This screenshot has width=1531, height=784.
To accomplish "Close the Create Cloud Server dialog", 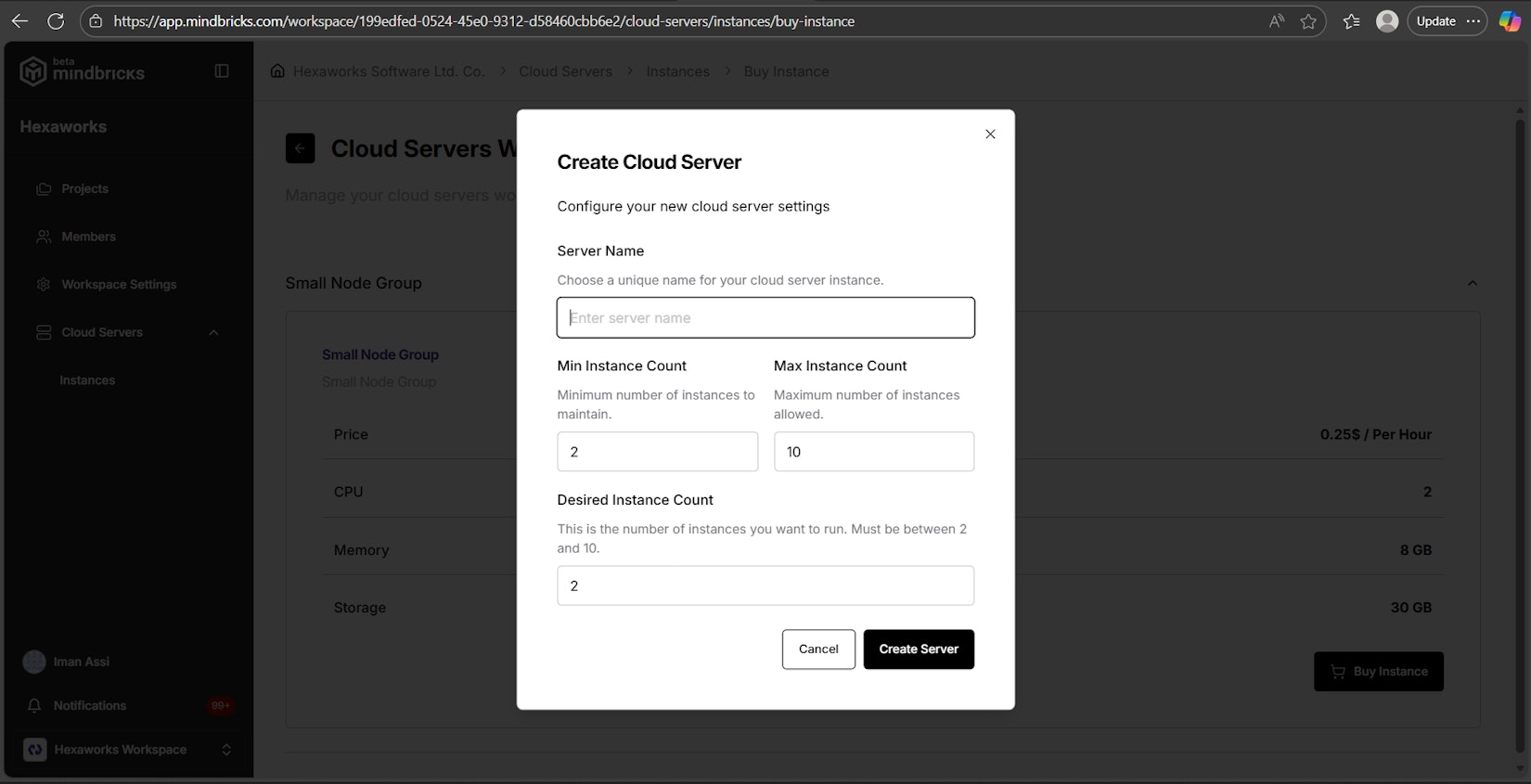I will (x=990, y=135).
